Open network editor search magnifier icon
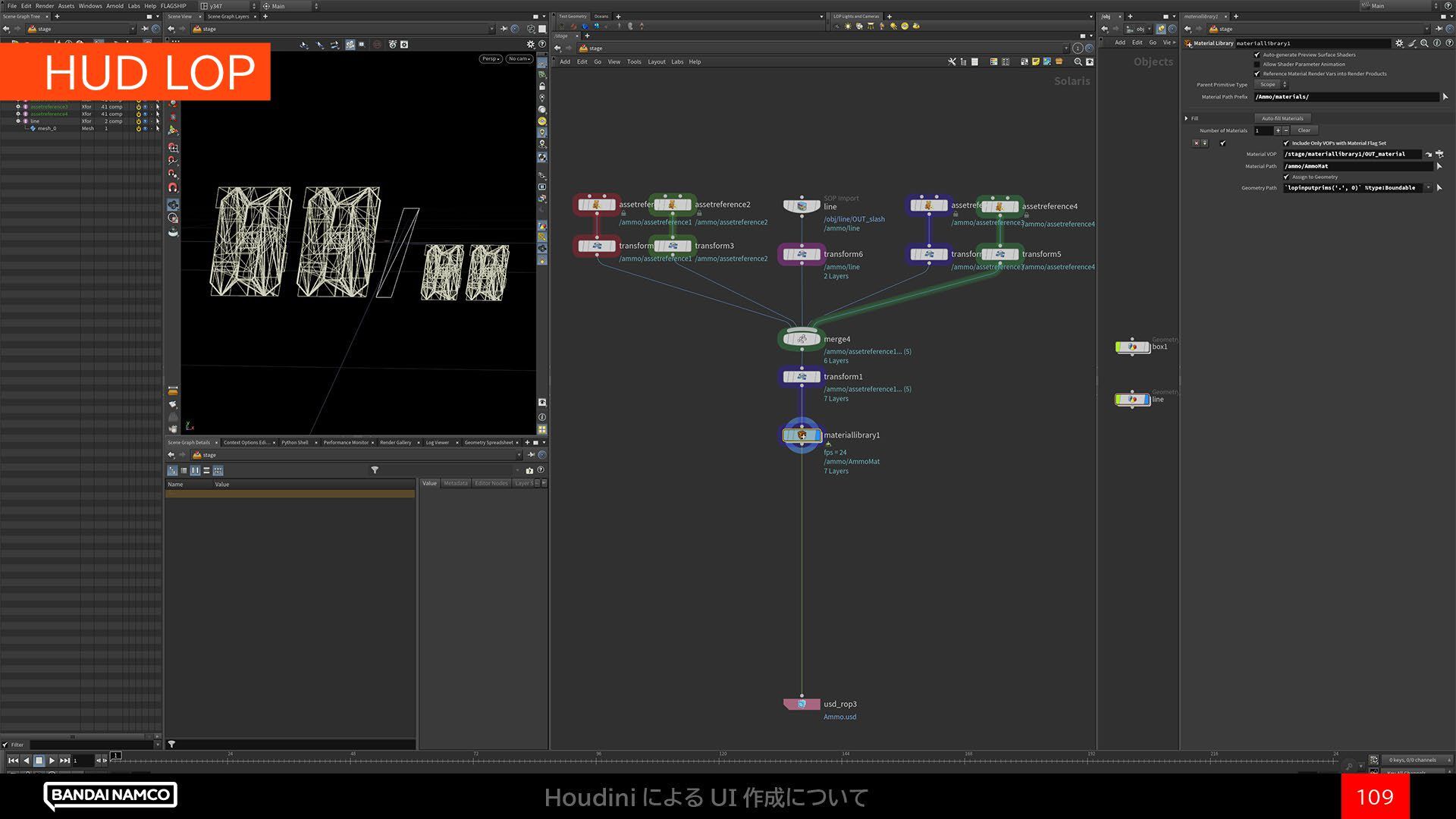Viewport: 1456px width, 819px height. pos(1078,62)
